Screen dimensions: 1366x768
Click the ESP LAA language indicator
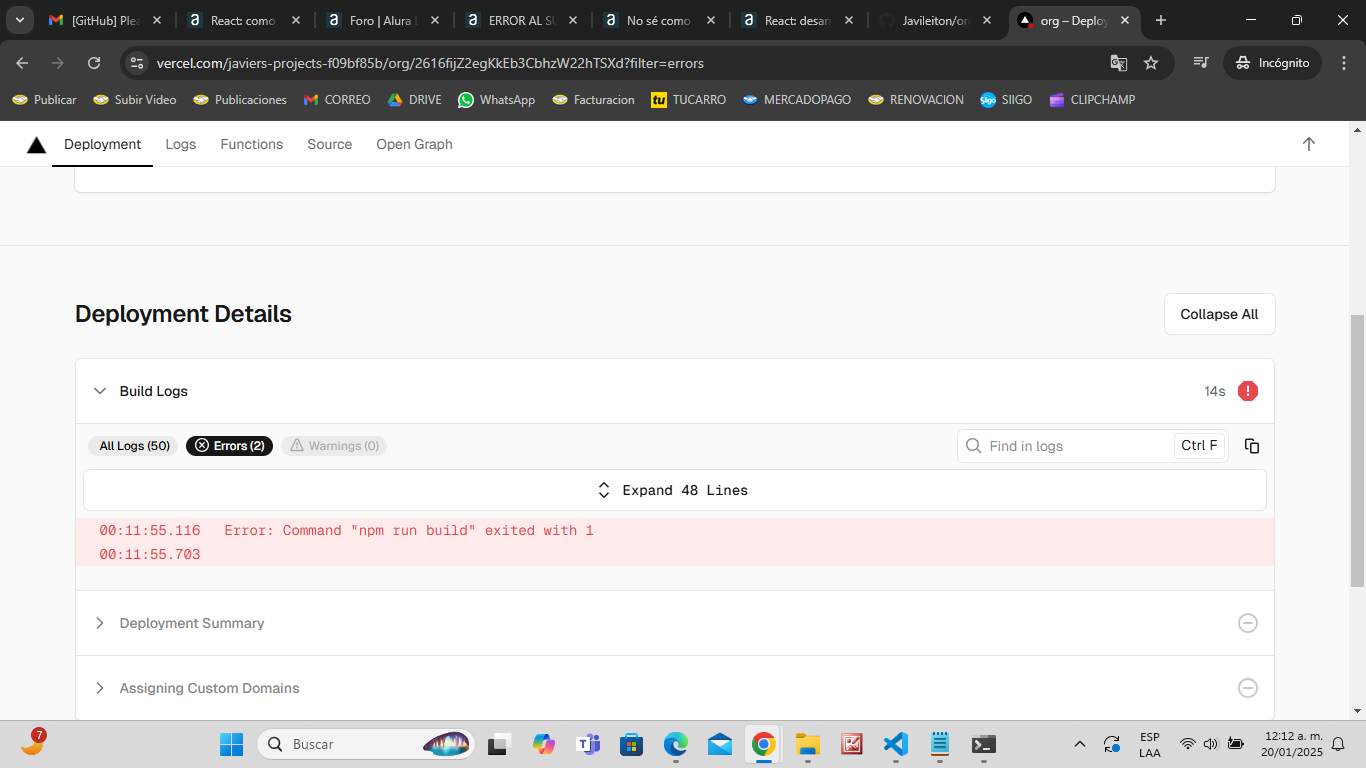pyautogui.click(x=1150, y=744)
